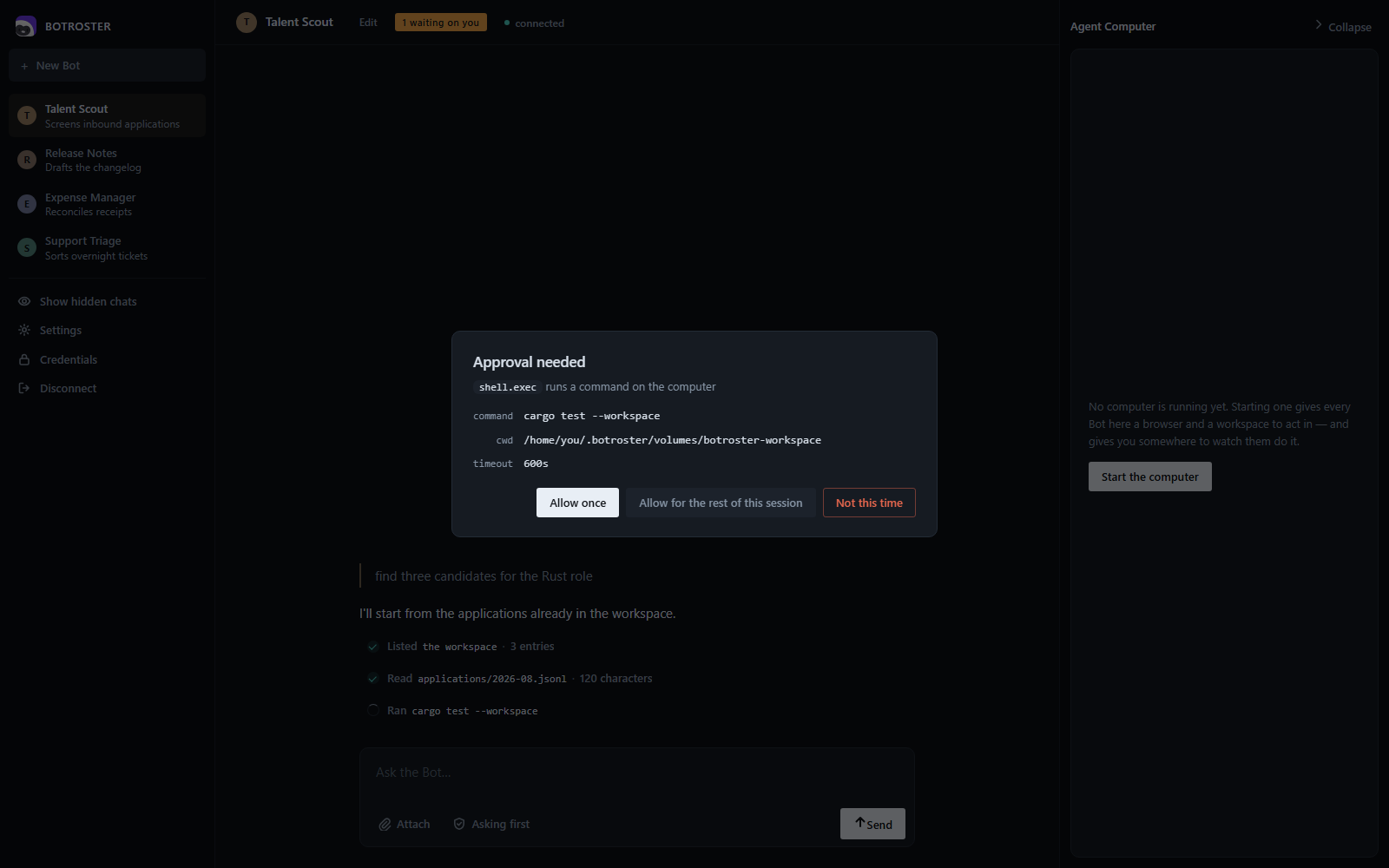Image resolution: width=1389 pixels, height=868 pixels.
Task: Focus the Ask the Bot input
Action: (x=637, y=773)
